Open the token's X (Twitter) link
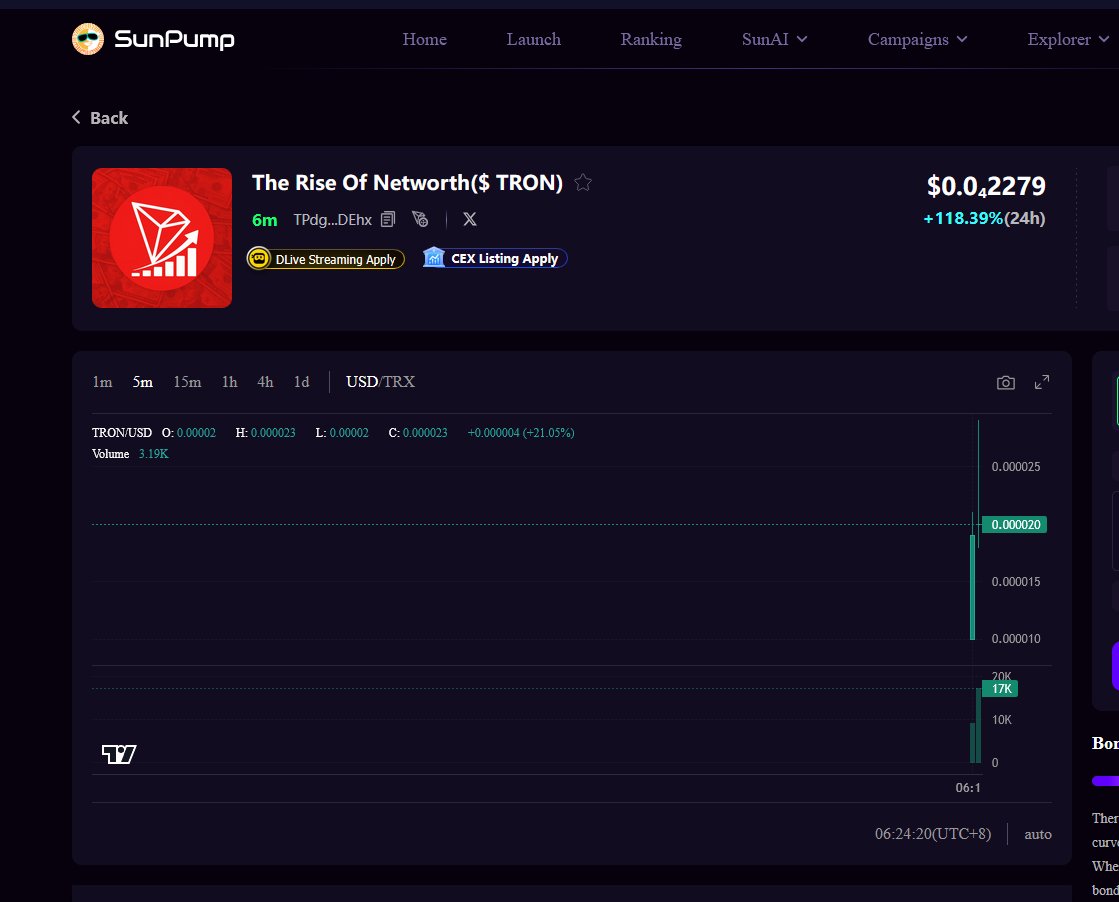The image size is (1119, 902). click(x=470, y=219)
